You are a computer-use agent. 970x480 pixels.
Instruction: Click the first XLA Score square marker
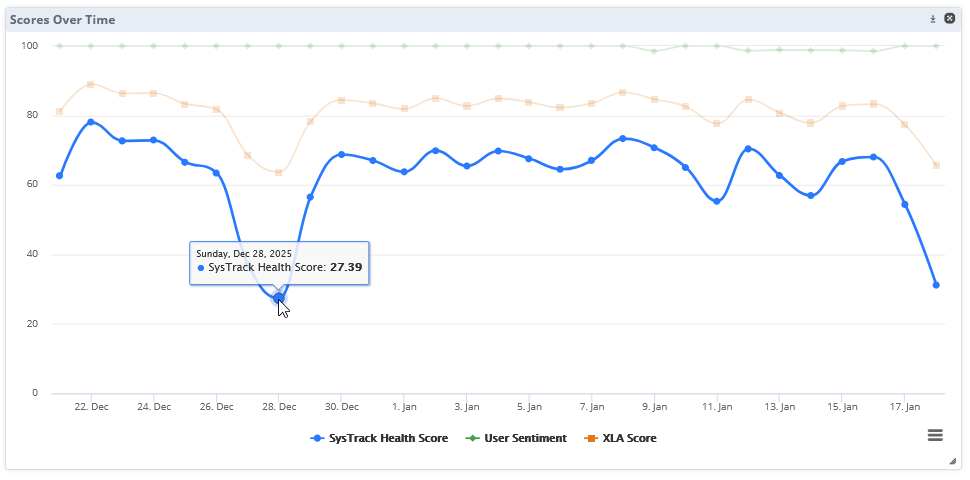pyautogui.click(x=59, y=111)
